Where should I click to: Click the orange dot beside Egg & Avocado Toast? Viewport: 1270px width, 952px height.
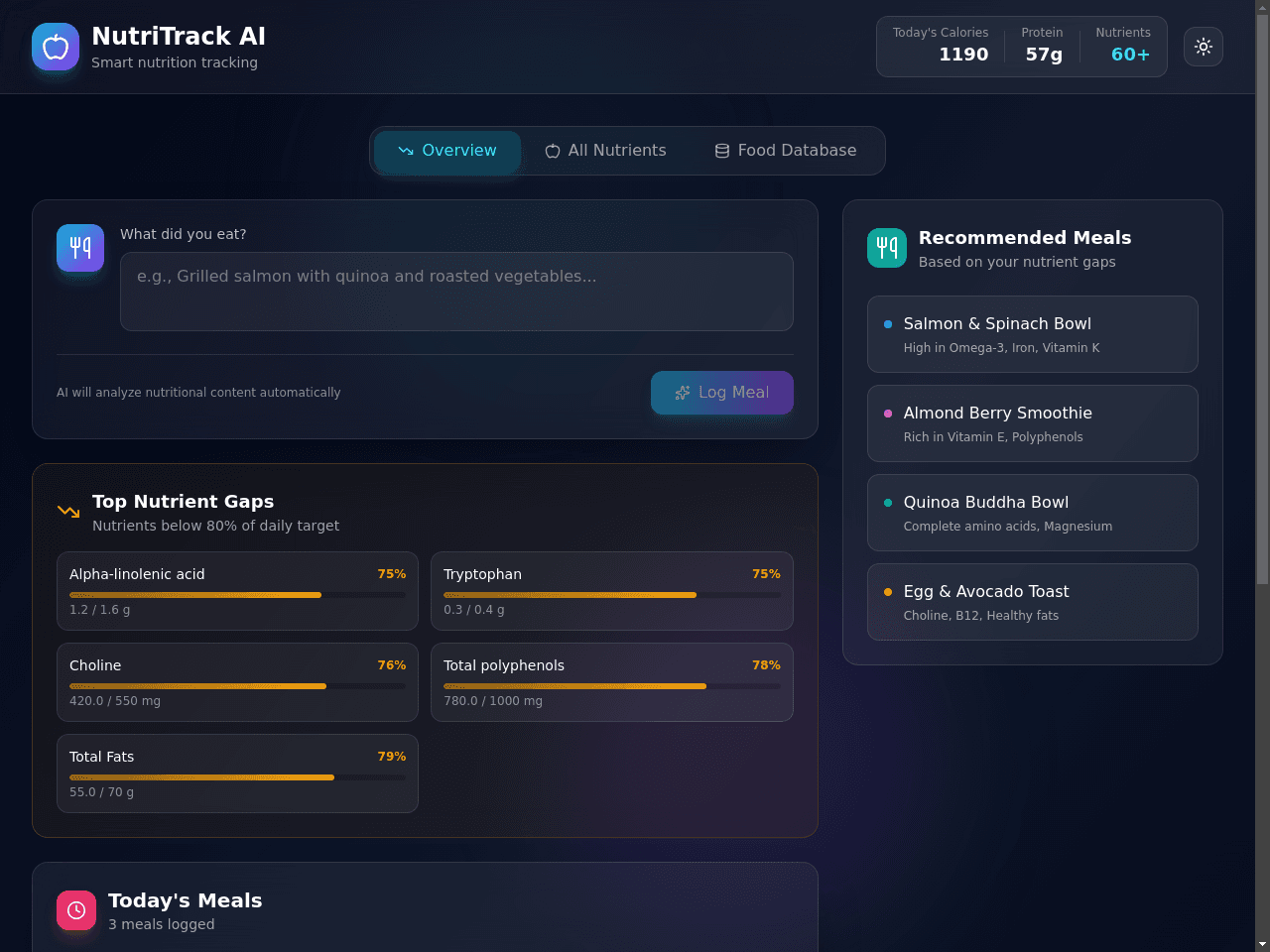(x=888, y=592)
